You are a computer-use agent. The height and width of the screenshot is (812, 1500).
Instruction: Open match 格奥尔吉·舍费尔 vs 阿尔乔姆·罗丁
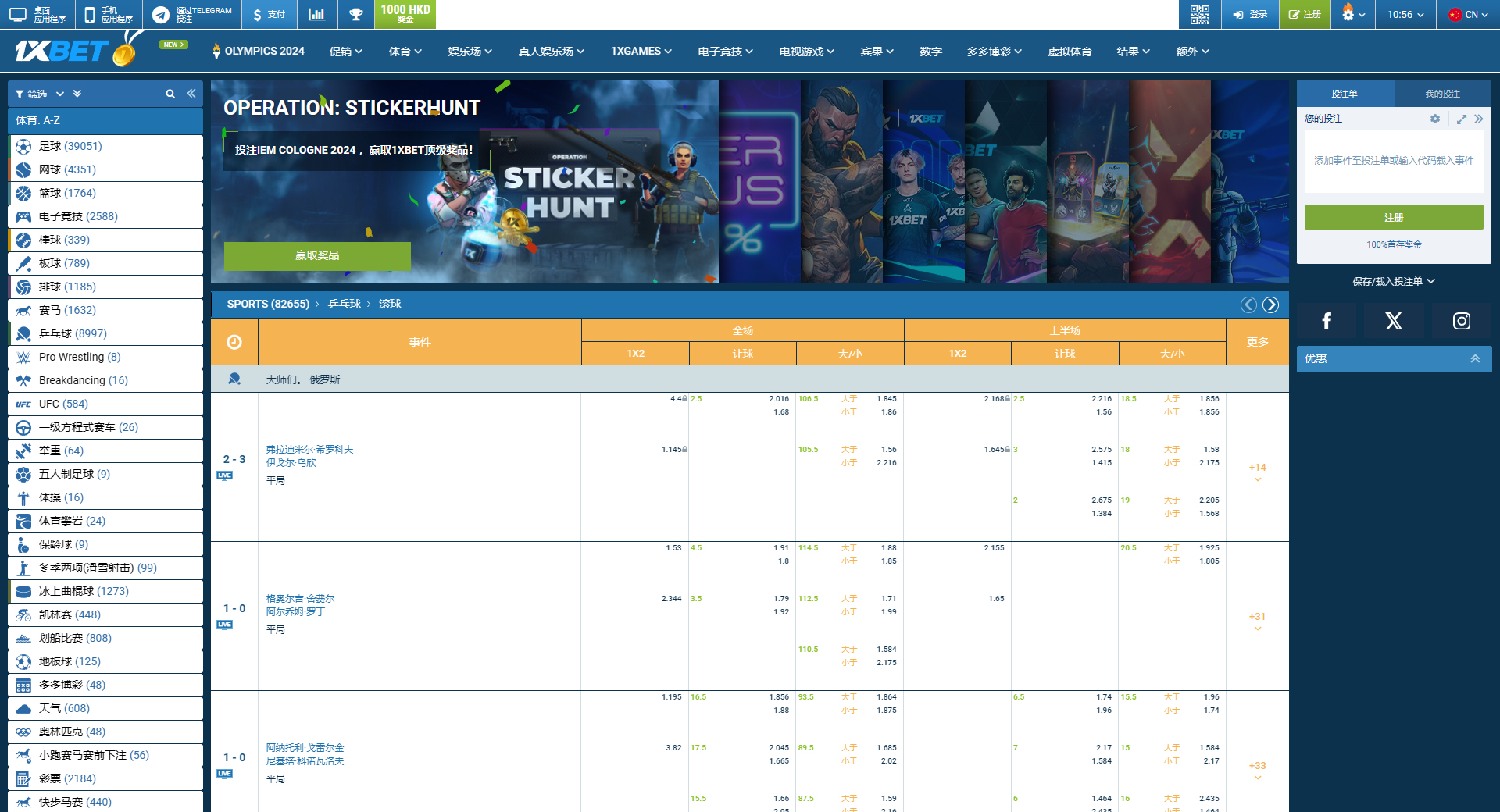pos(300,605)
